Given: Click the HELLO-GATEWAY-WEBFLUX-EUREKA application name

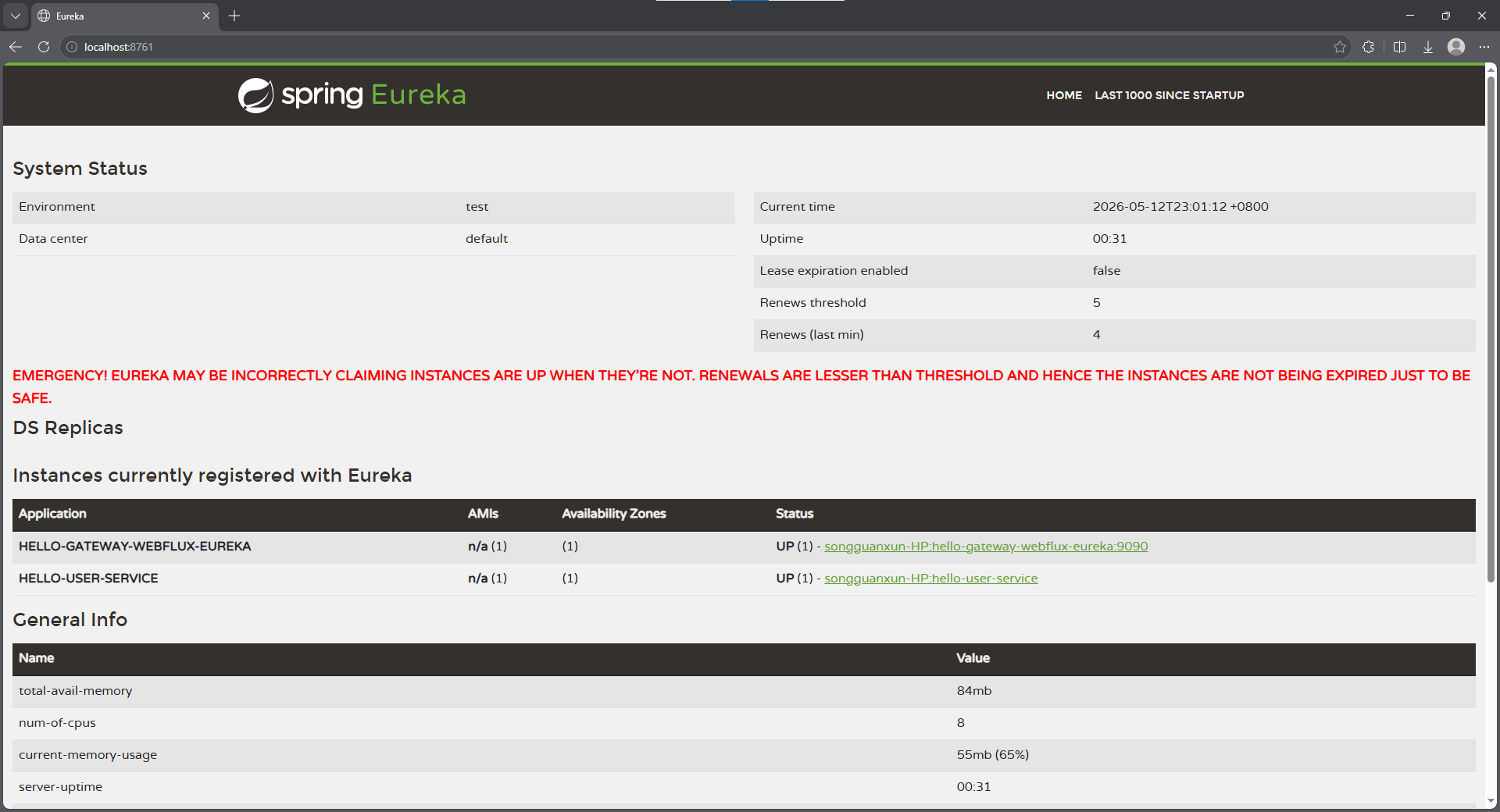Looking at the screenshot, I should click(135, 547).
